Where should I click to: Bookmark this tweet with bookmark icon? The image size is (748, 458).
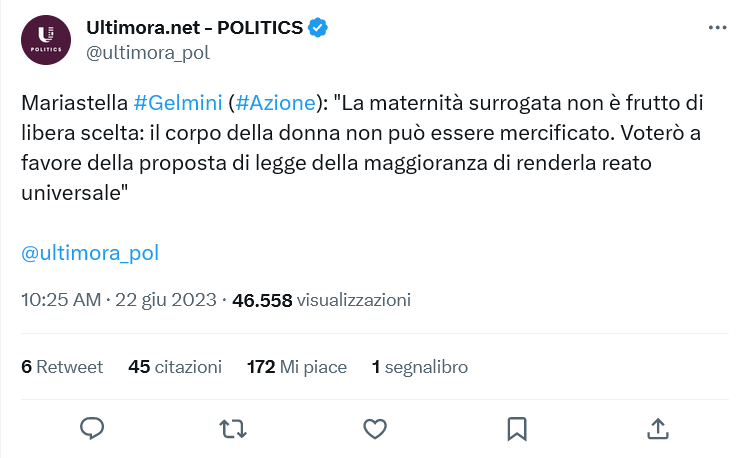pos(516,428)
